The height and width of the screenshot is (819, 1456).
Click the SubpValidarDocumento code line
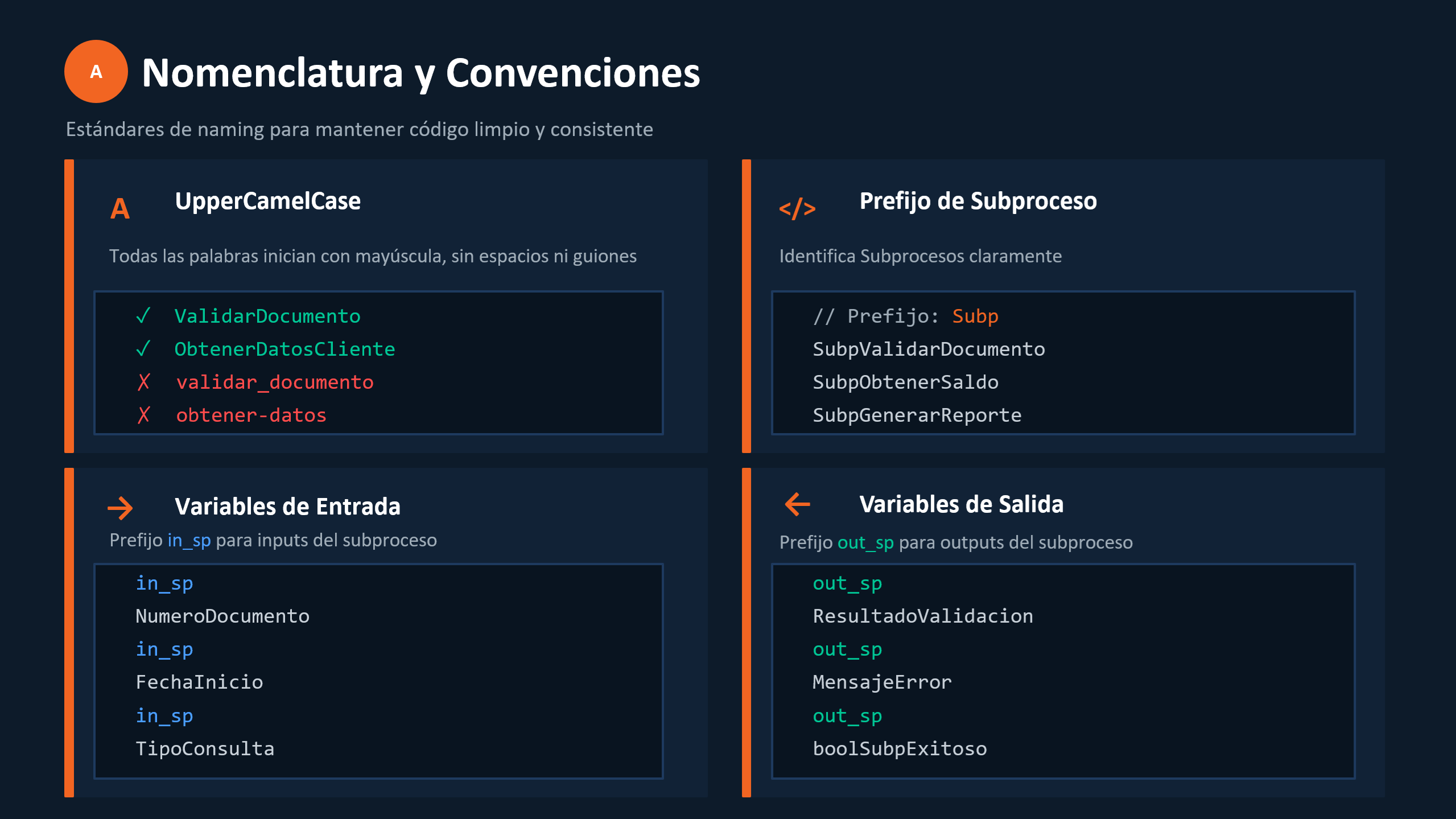tap(929, 349)
